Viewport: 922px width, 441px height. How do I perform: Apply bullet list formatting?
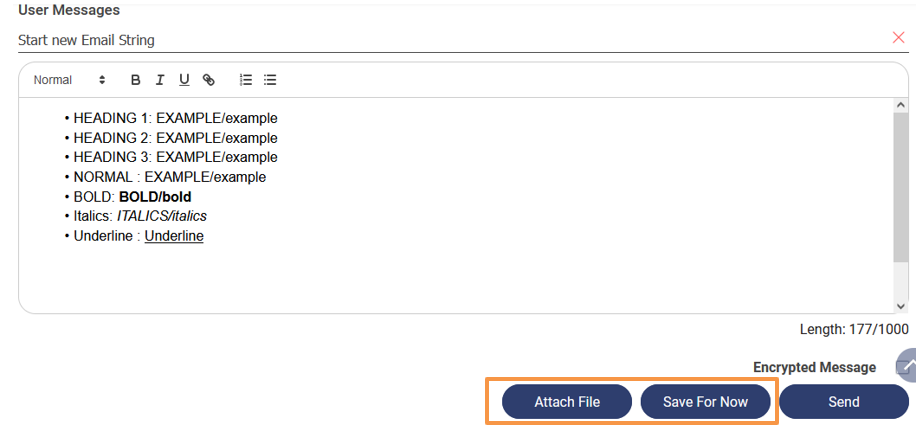click(x=270, y=80)
